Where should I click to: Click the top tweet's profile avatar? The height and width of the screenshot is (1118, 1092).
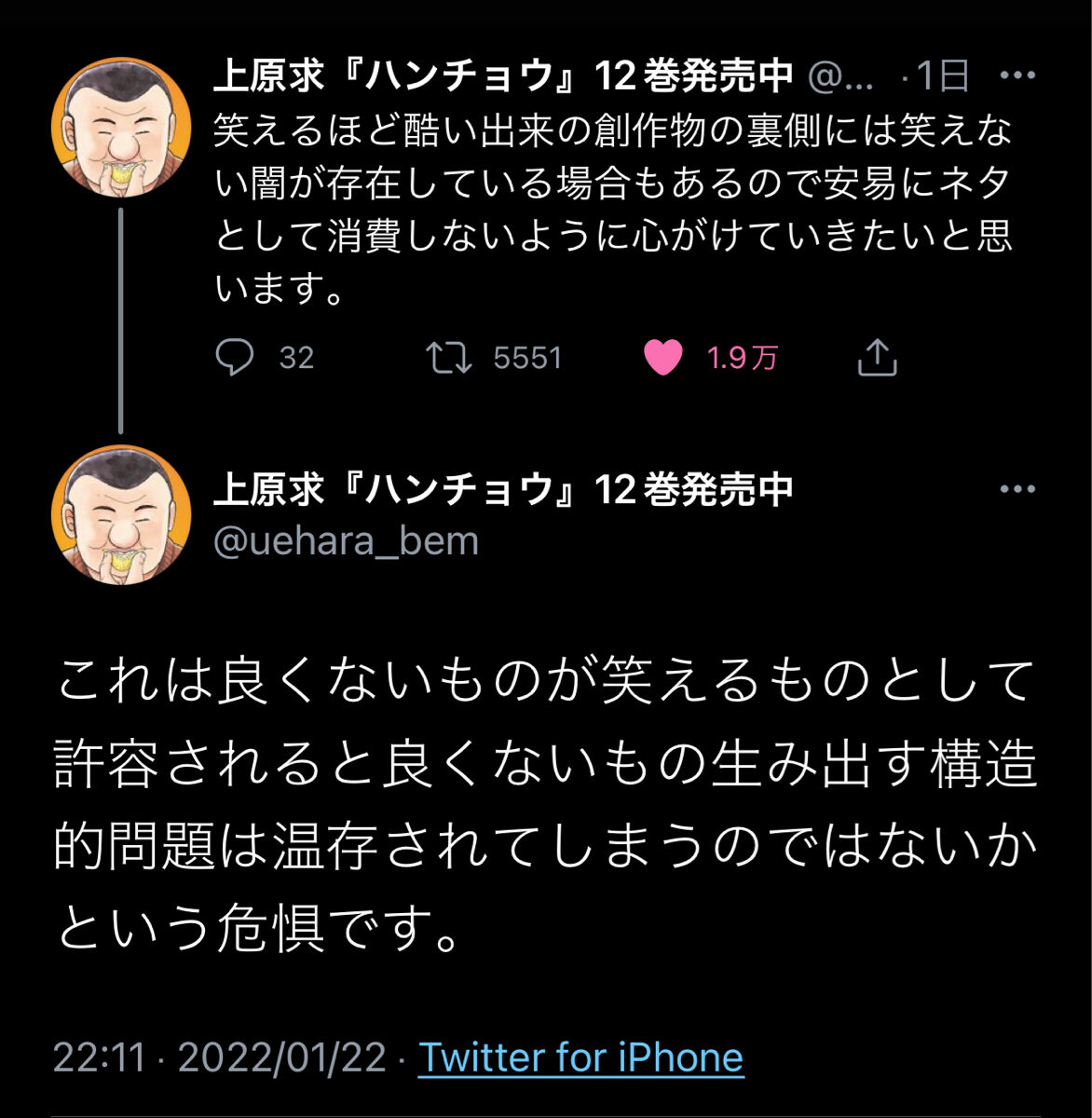point(121,127)
